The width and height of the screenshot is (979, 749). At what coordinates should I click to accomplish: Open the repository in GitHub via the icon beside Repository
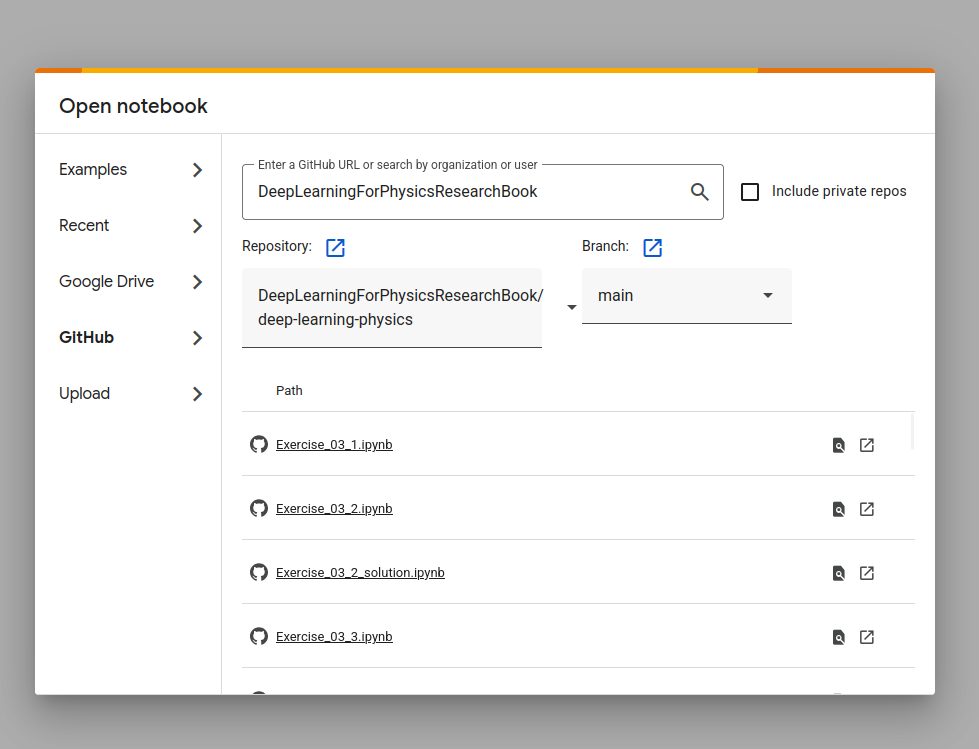tap(335, 247)
